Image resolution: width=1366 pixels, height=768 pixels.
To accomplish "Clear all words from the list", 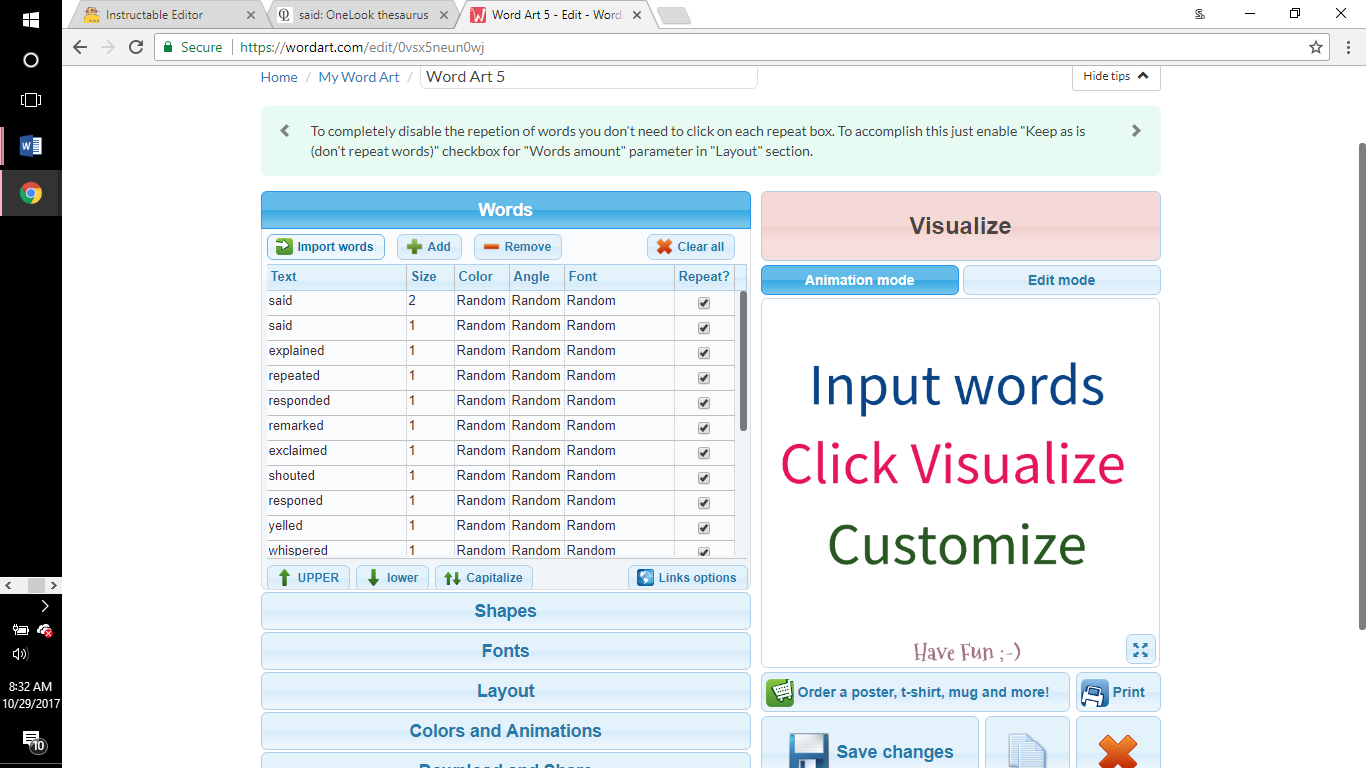I will [x=691, y=247].
